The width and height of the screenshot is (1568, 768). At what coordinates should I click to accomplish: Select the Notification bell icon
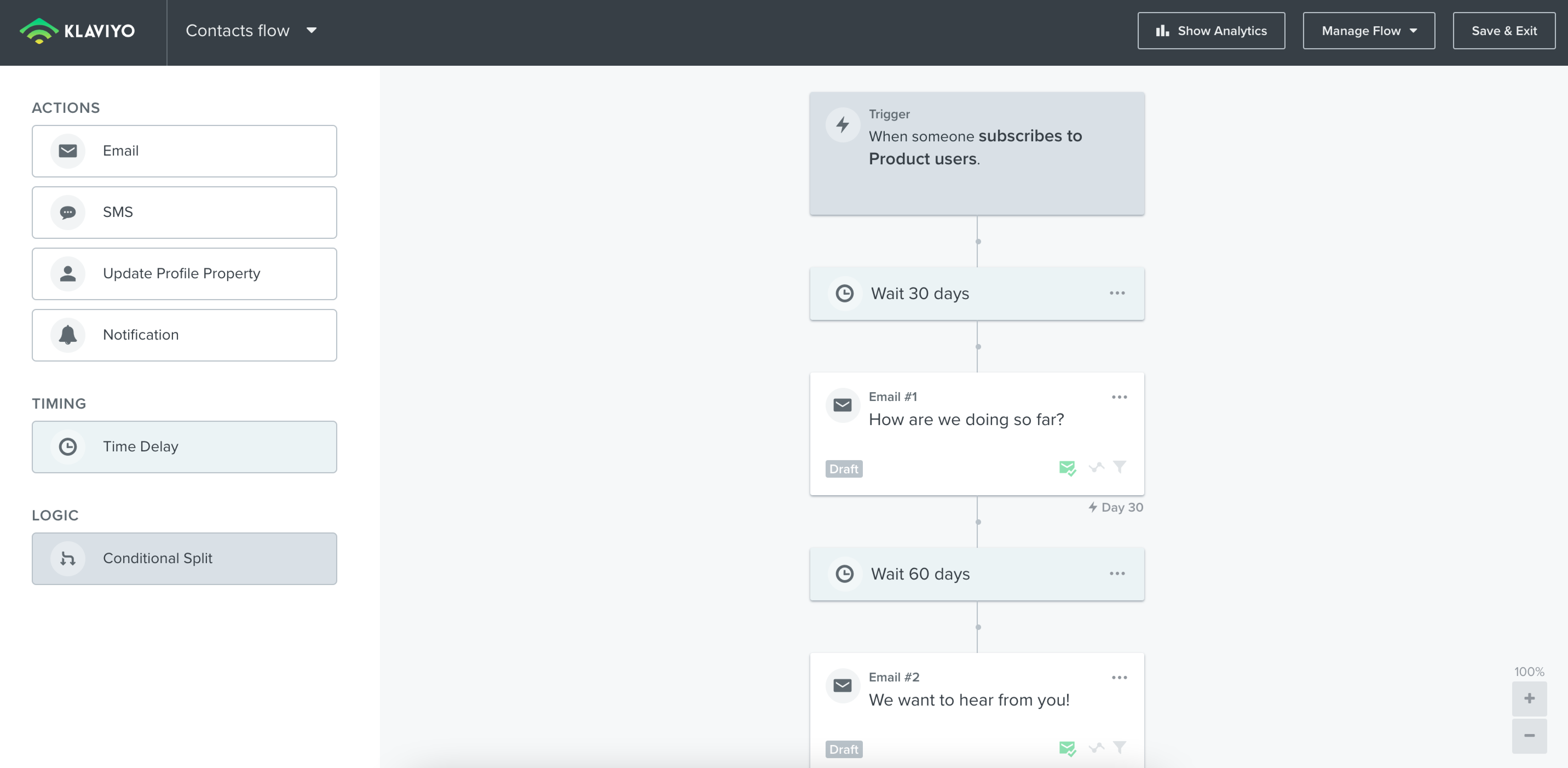(68, 335)
